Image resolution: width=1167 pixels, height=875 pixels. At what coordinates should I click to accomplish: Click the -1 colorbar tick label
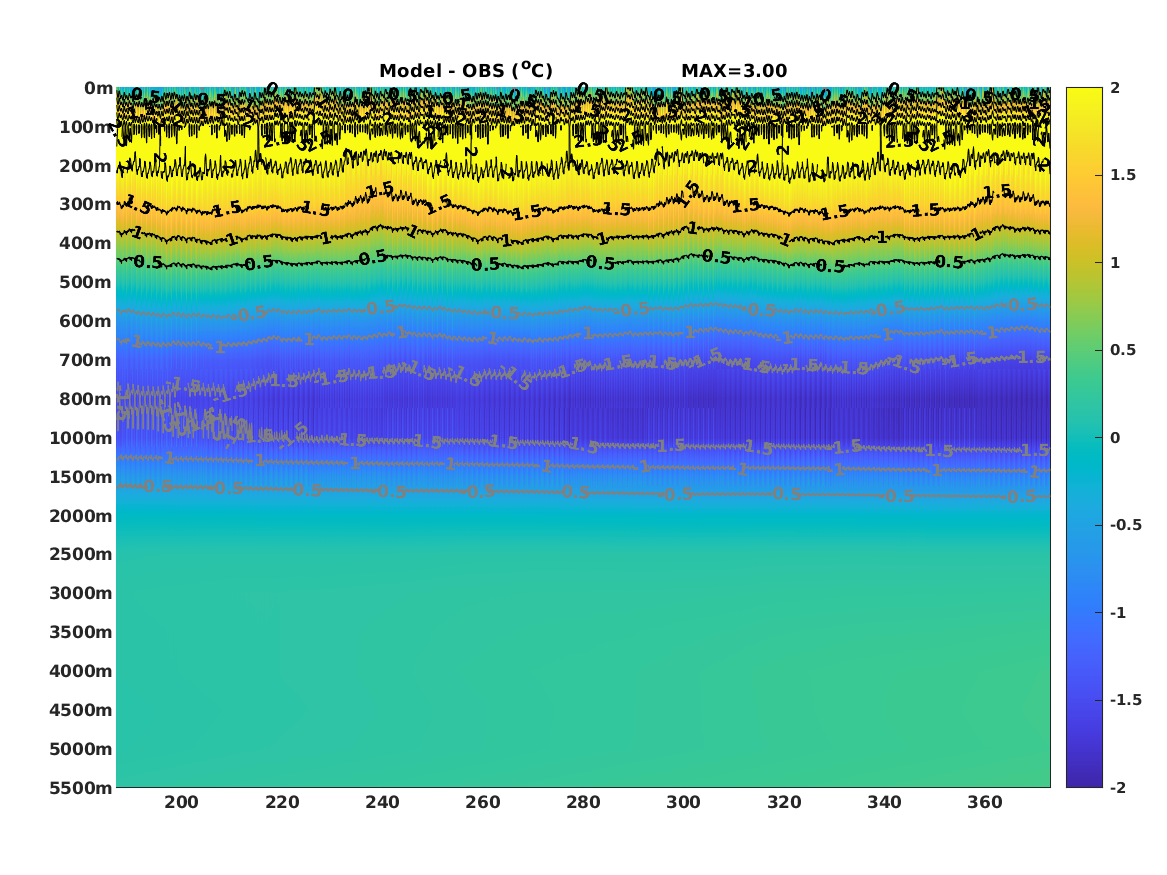click(x=1118, y=612)
